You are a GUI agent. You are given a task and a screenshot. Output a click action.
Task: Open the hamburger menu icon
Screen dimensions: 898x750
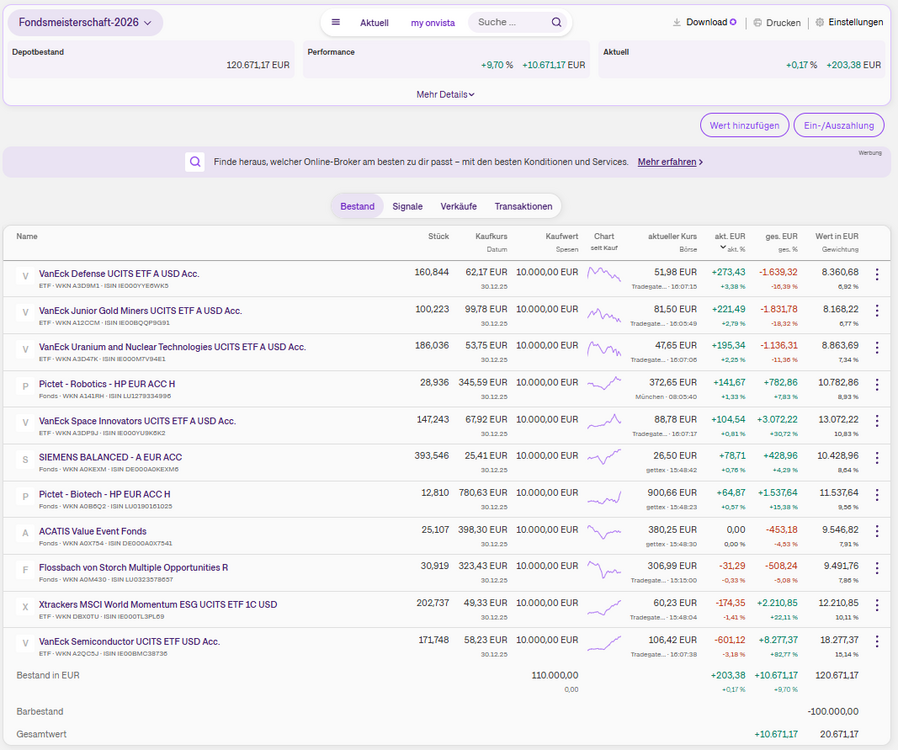[x=336, y=22]
